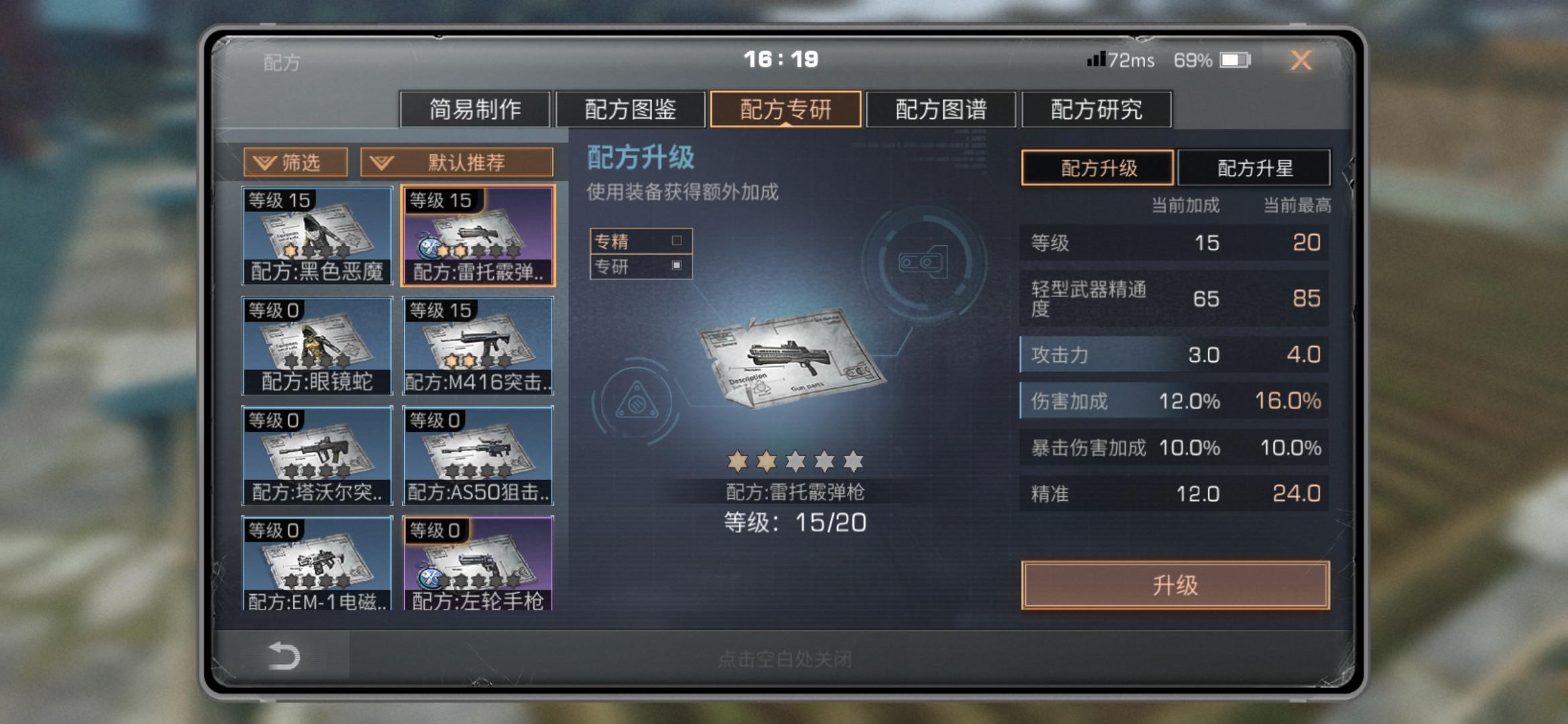The image size is (1568, 724).
Task: Open the 配方图鉴 tab
Action: click(x=630, y=109)
